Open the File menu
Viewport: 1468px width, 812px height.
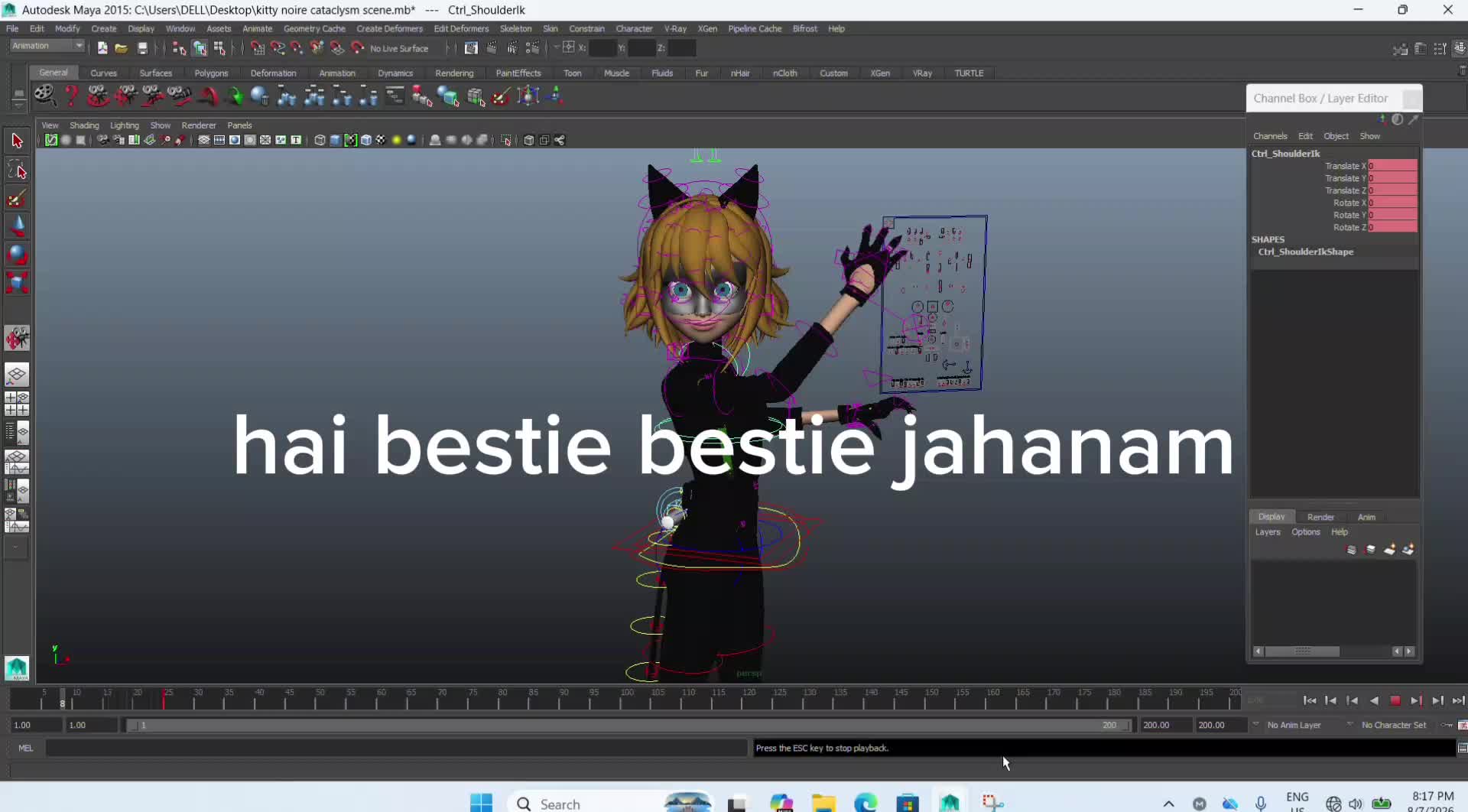coord(12,28)
